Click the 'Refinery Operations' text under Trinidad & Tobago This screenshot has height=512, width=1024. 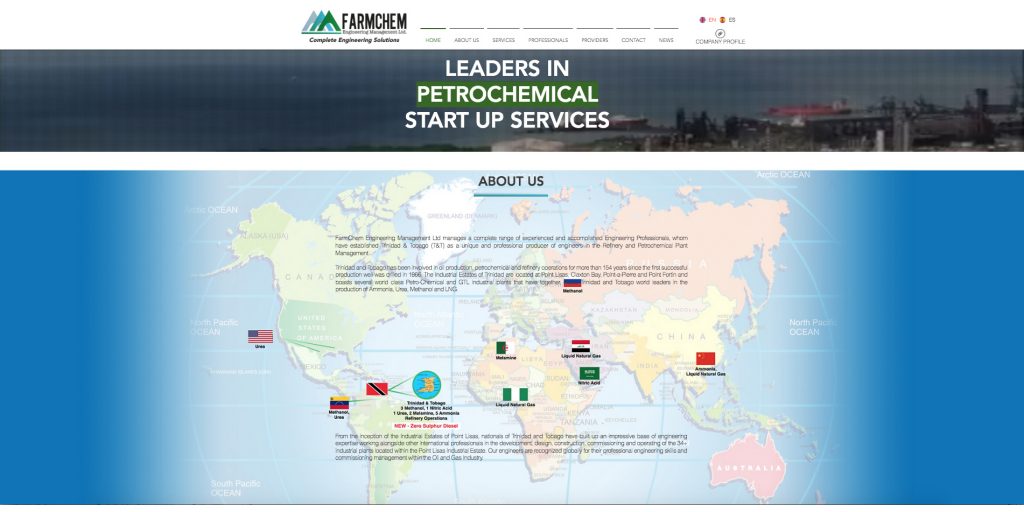click(426, 418)
